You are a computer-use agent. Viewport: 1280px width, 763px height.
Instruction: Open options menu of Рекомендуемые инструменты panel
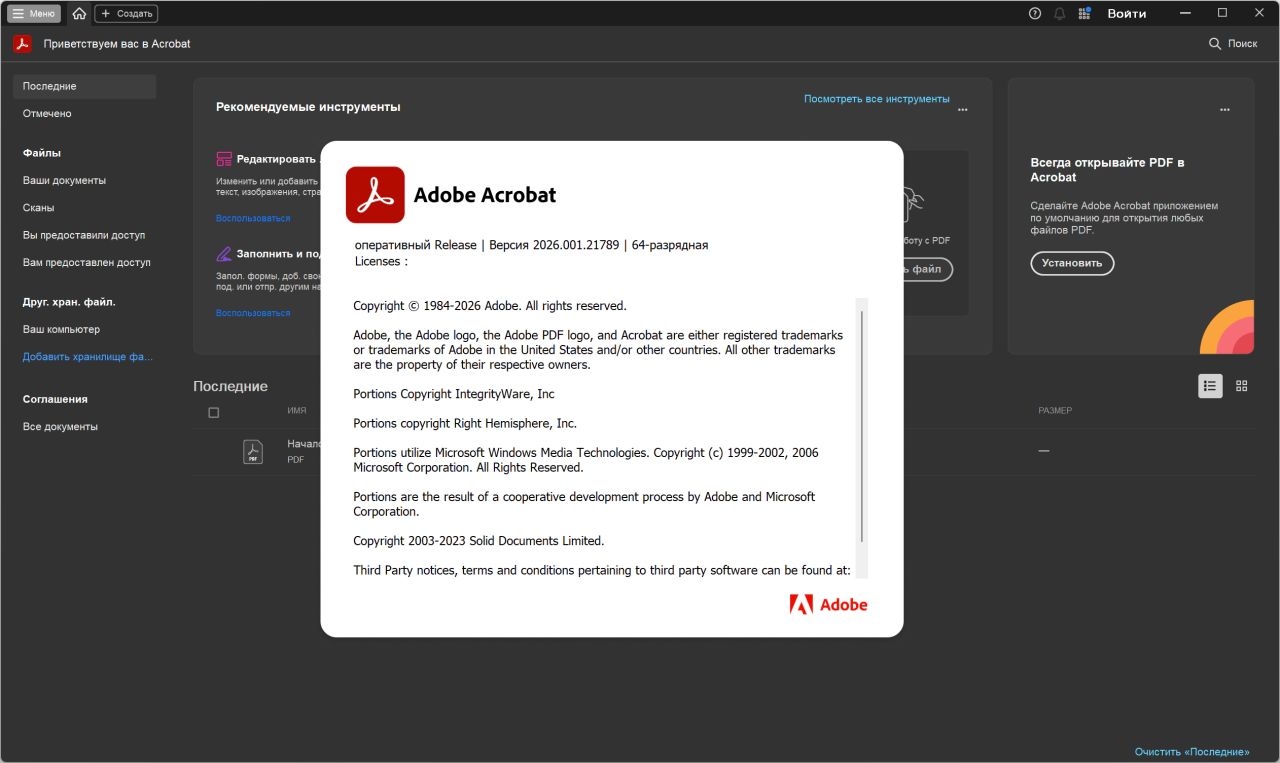click(963, 110)
